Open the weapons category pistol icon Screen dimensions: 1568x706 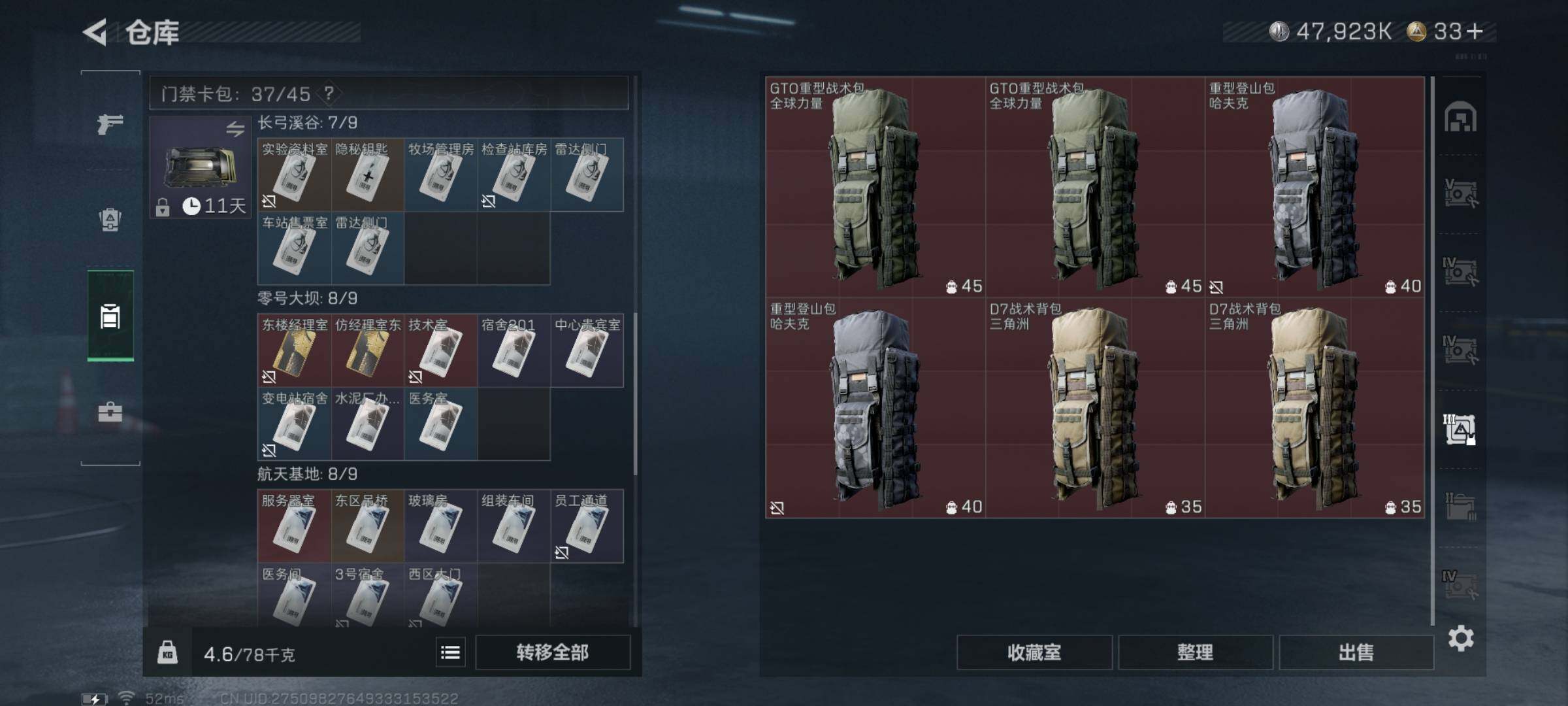click(x=110, y=123)
